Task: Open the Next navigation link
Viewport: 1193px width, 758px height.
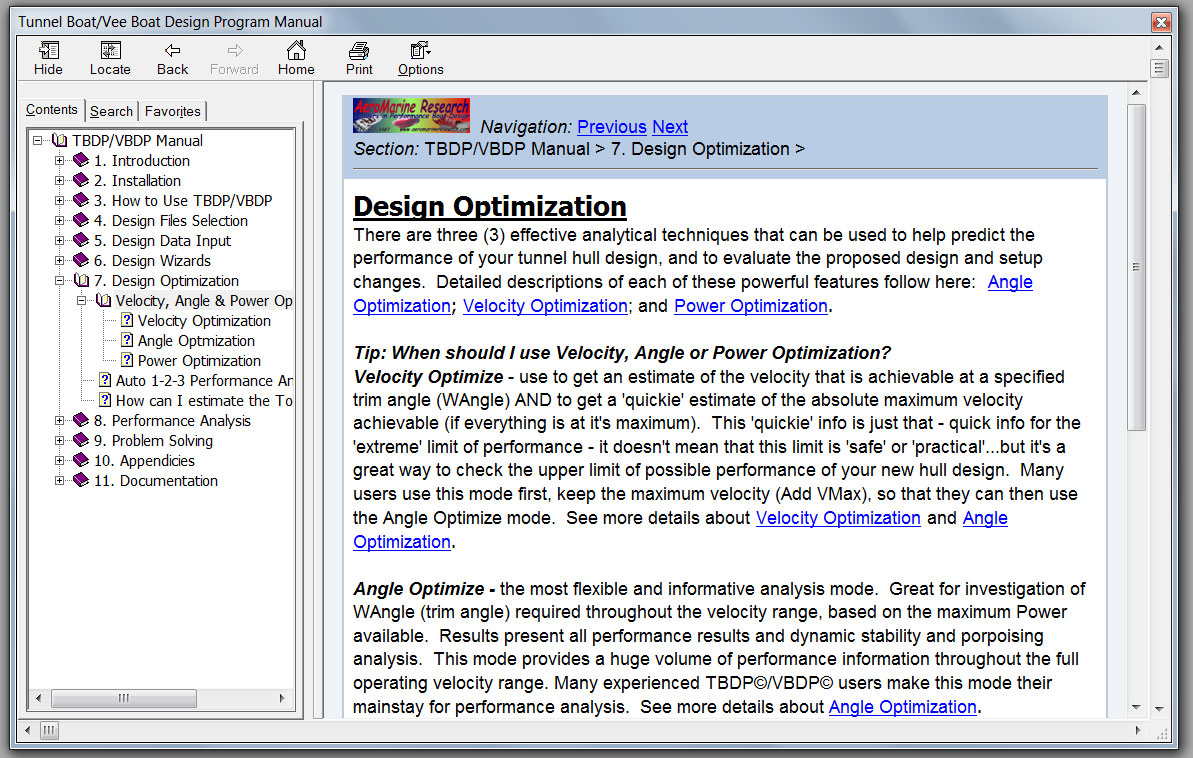Action: point(670,126)
